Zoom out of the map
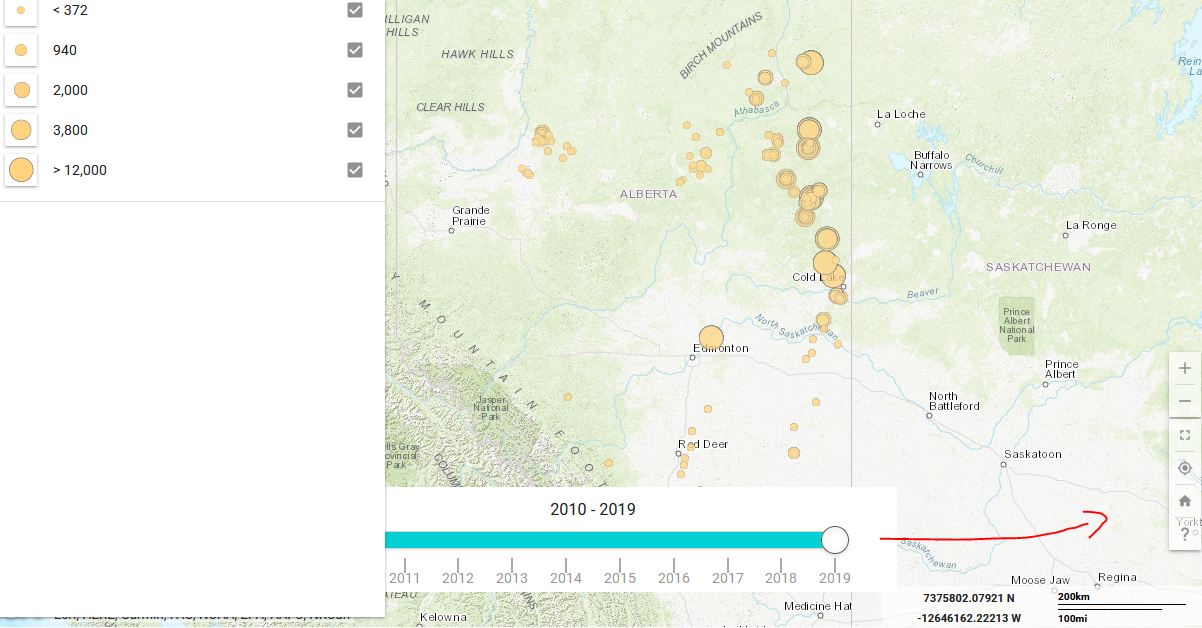Viewport: 1202px width, 628px height. 1185,401
